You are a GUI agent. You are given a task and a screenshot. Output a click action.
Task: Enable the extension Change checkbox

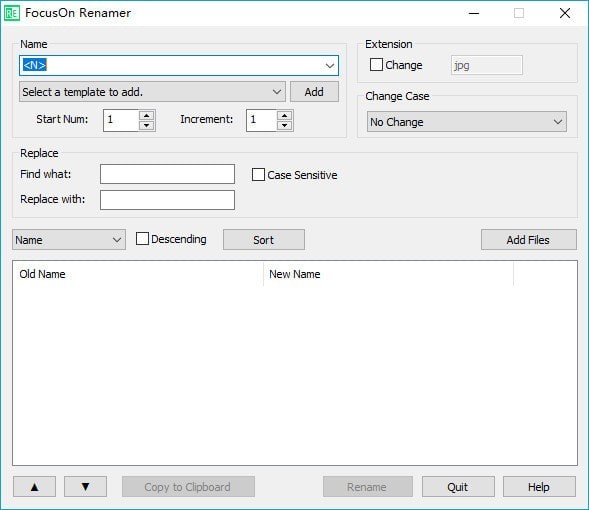[376, 65]
